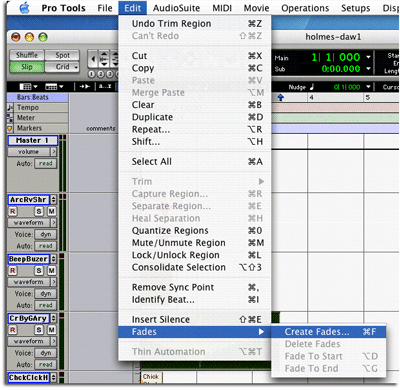
Task: Mute the ArcRvShr track
Action: [x=51, y=211]
